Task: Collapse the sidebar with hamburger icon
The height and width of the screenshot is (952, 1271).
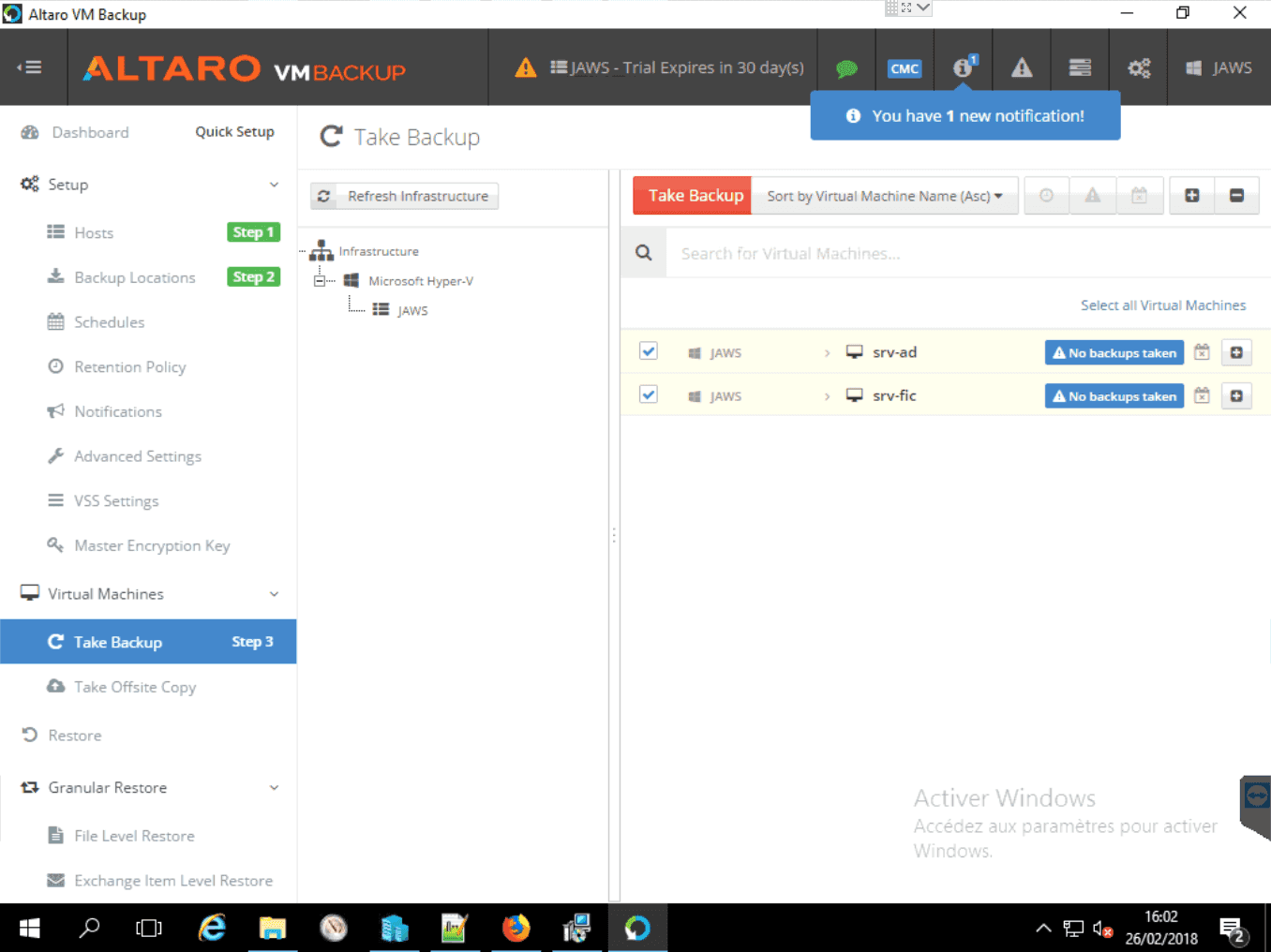Action: tap(30, 67)
